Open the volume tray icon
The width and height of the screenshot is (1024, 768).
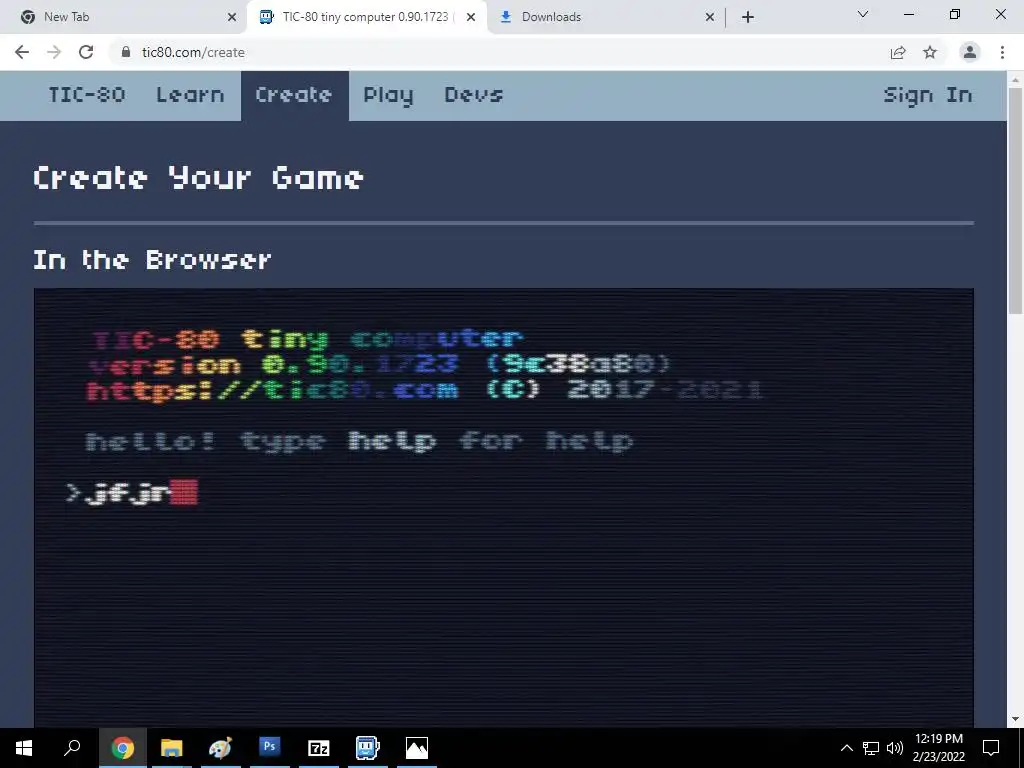click(x=895, y=748)
